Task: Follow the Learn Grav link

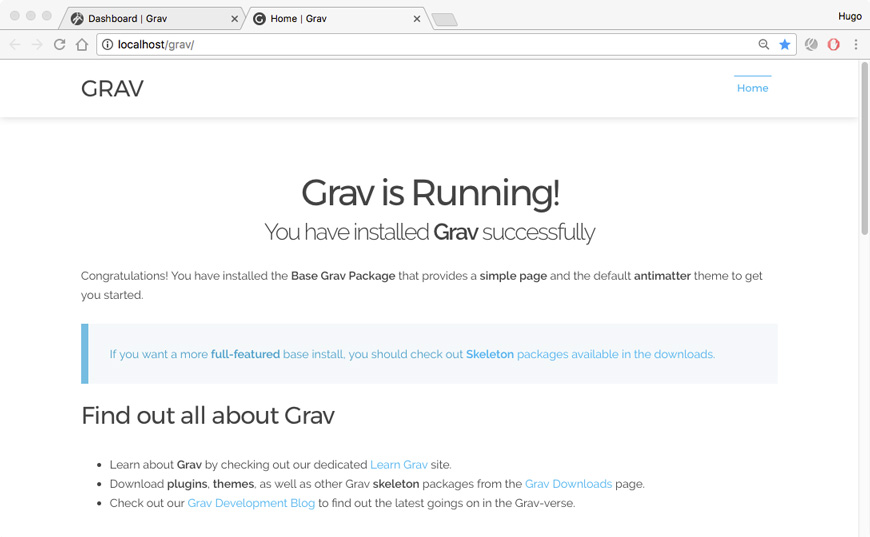Action: click(399, 464)
